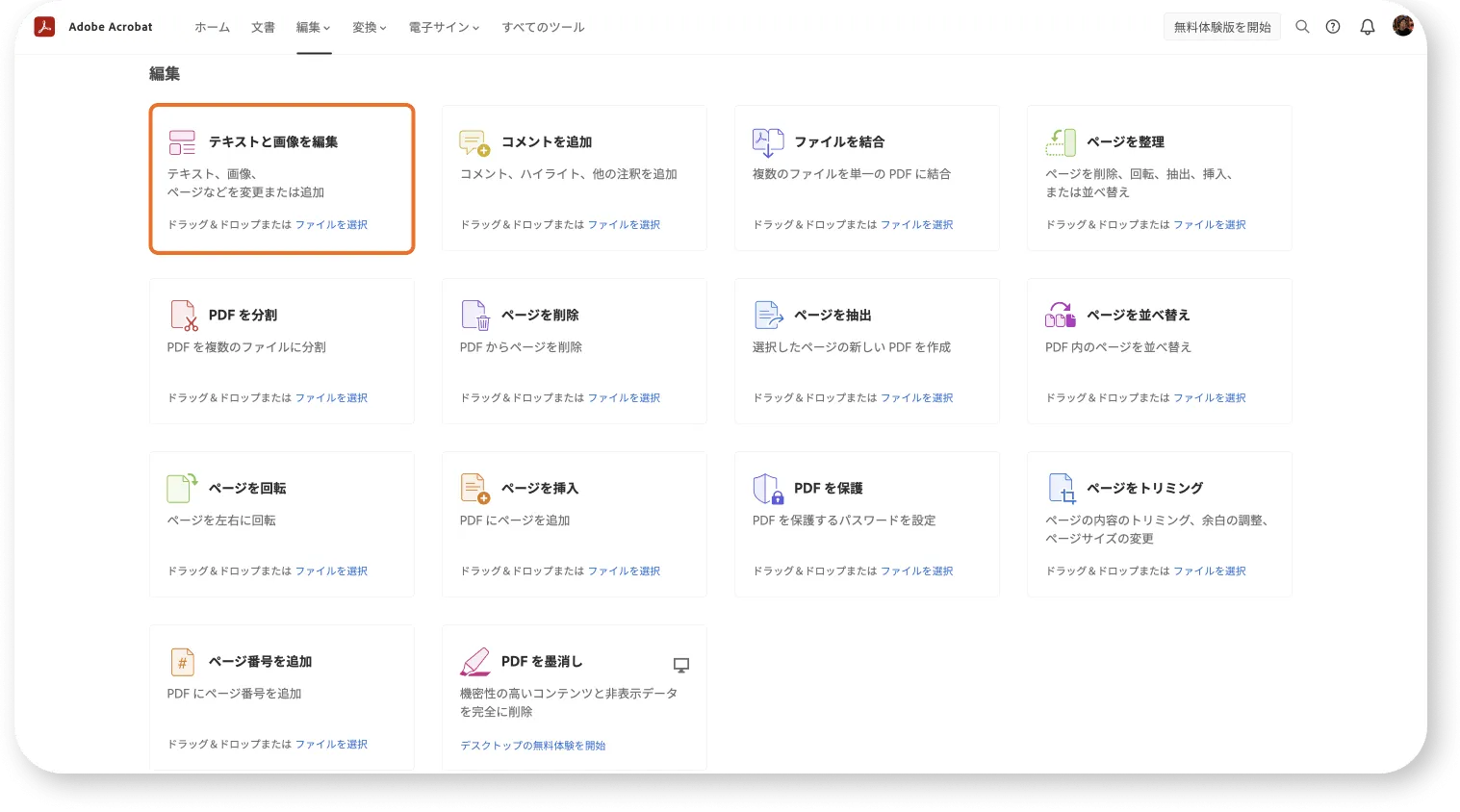Viewport: 1460px width, 812px height.
Task: Expand the 変換 dropdown menu
Action: click(370, 27)
